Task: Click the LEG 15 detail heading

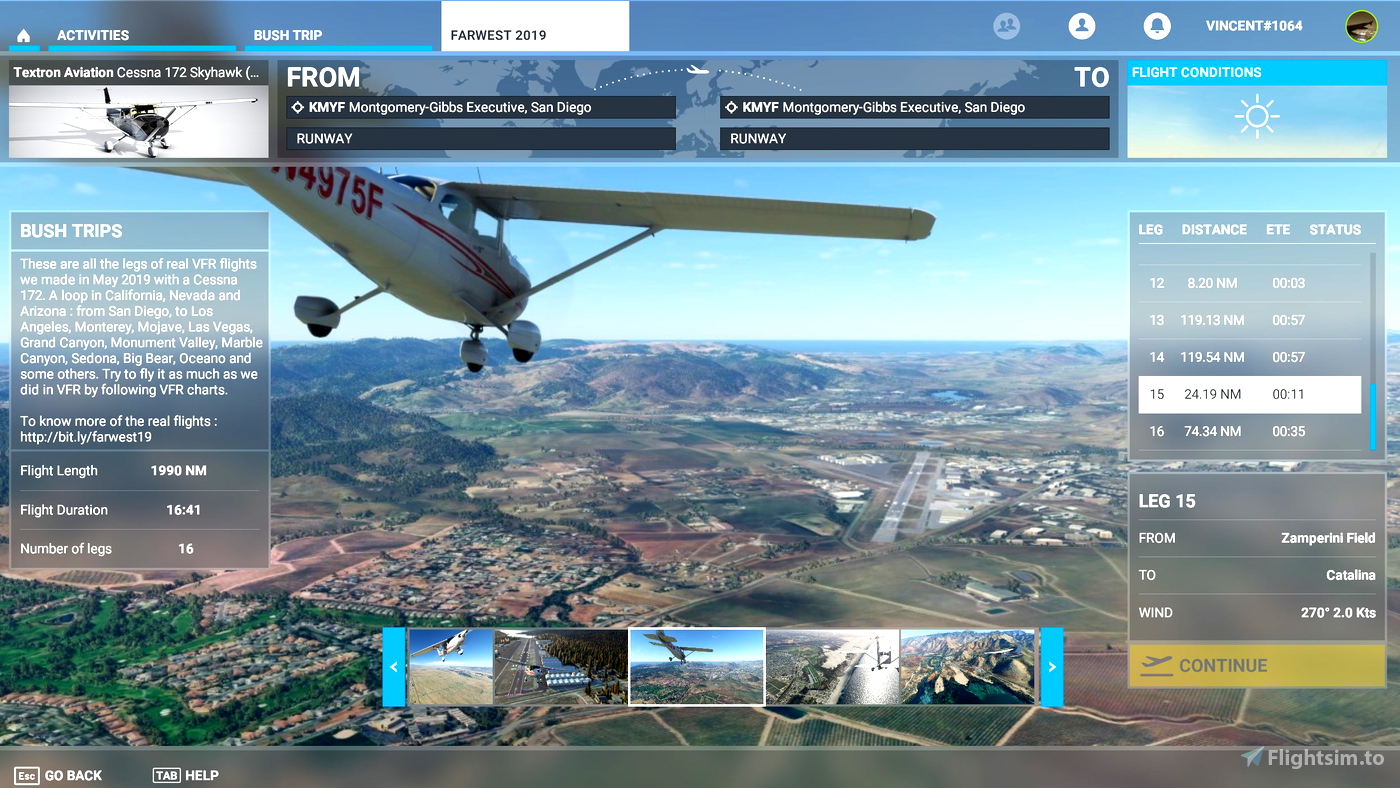Action: pyautogui.click(x=1167, y=501)
